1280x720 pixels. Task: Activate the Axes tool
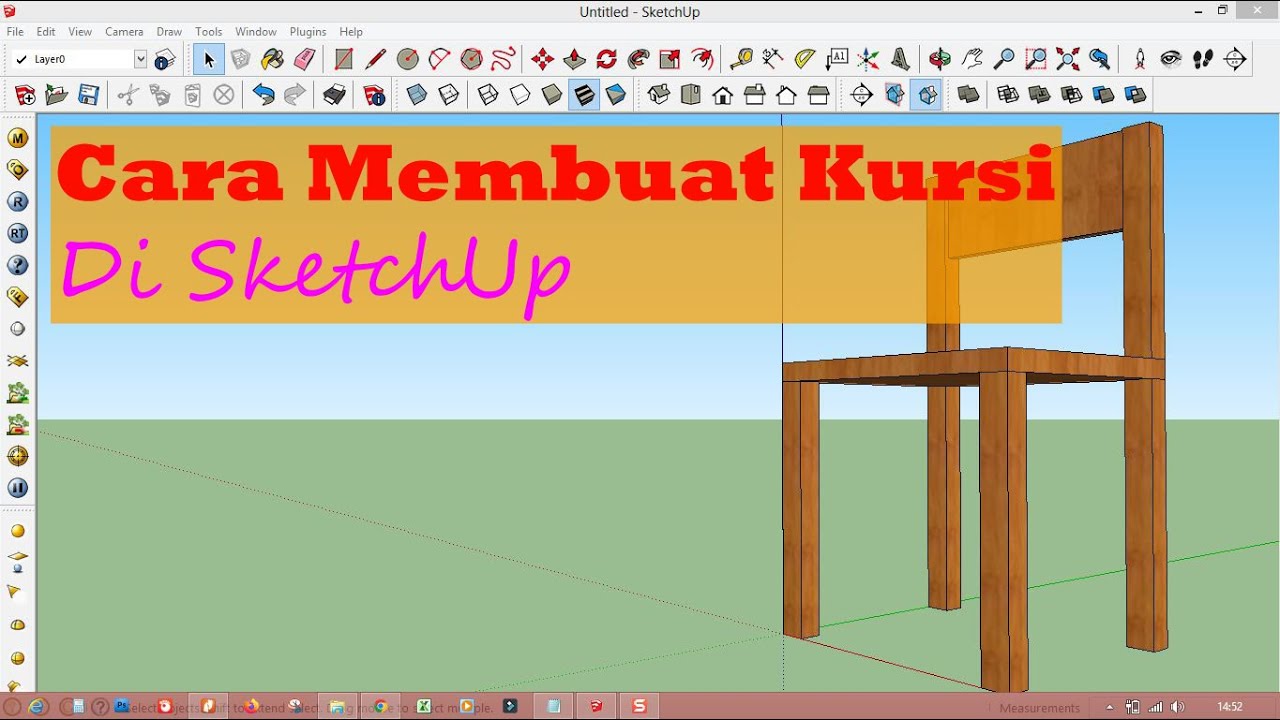(869, 59)
